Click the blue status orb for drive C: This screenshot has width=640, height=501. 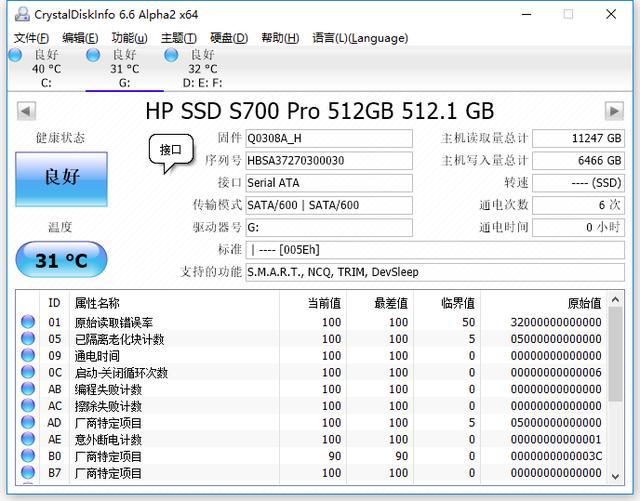coord(15,55)
